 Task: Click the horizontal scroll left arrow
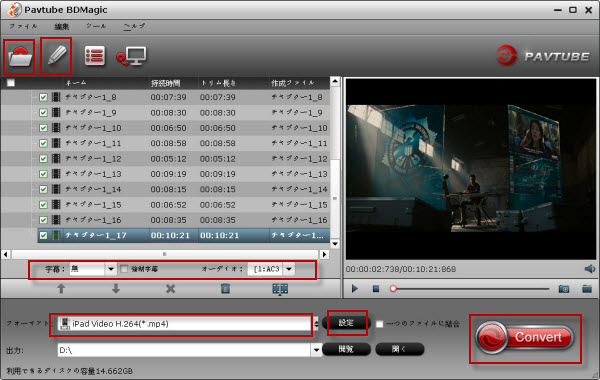click(5, 254)
